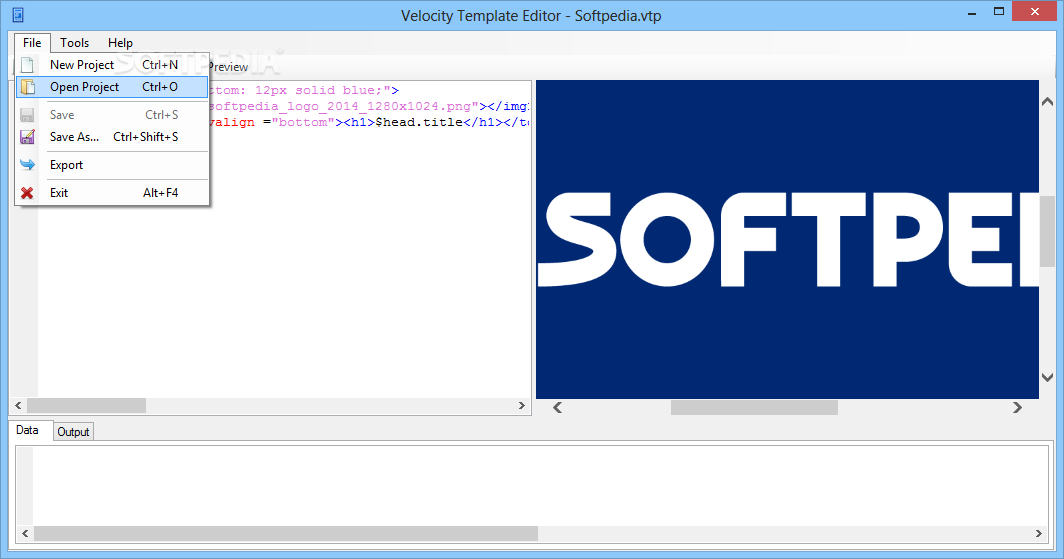Click left arrow of code editor scrollbar
This screenshot has width=1064, height=559.
[x=18, y=406]
